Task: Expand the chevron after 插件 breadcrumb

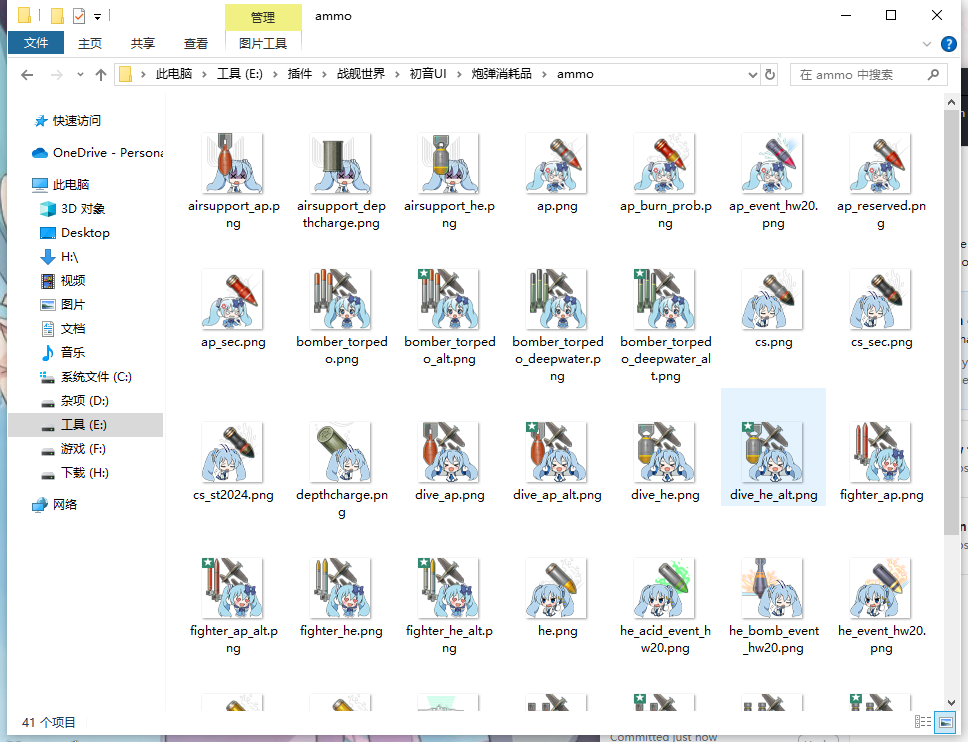Action: coord(324,74)
